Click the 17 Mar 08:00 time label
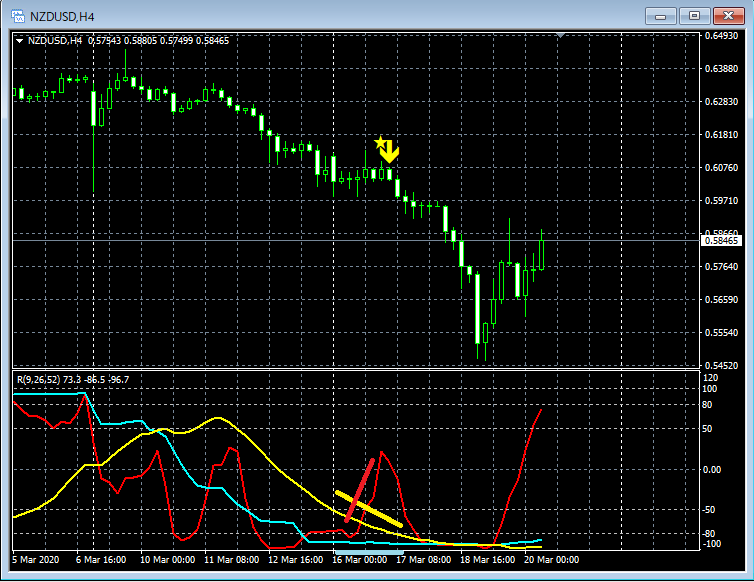 click(x=424, y=560)
